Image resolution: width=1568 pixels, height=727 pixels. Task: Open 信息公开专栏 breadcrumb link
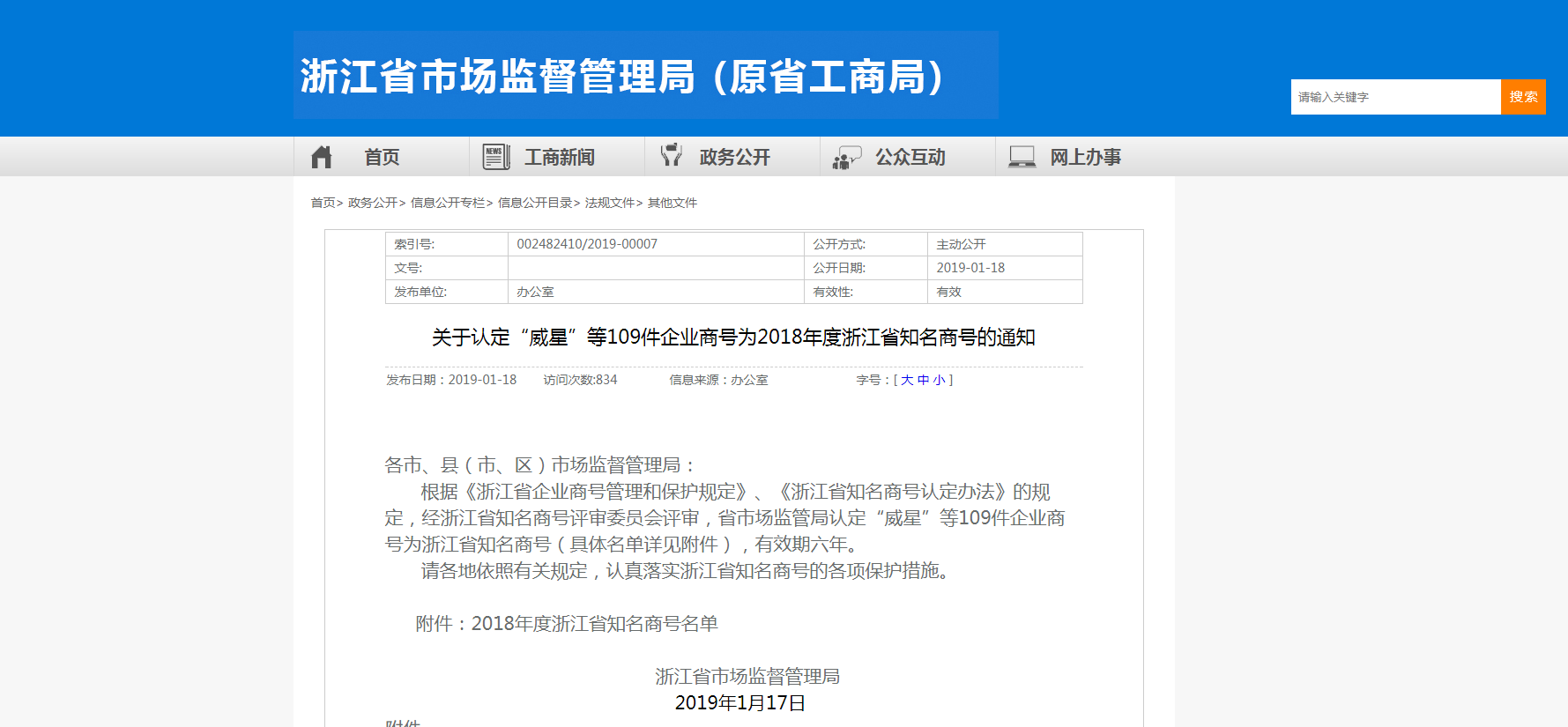coord(447,203)
